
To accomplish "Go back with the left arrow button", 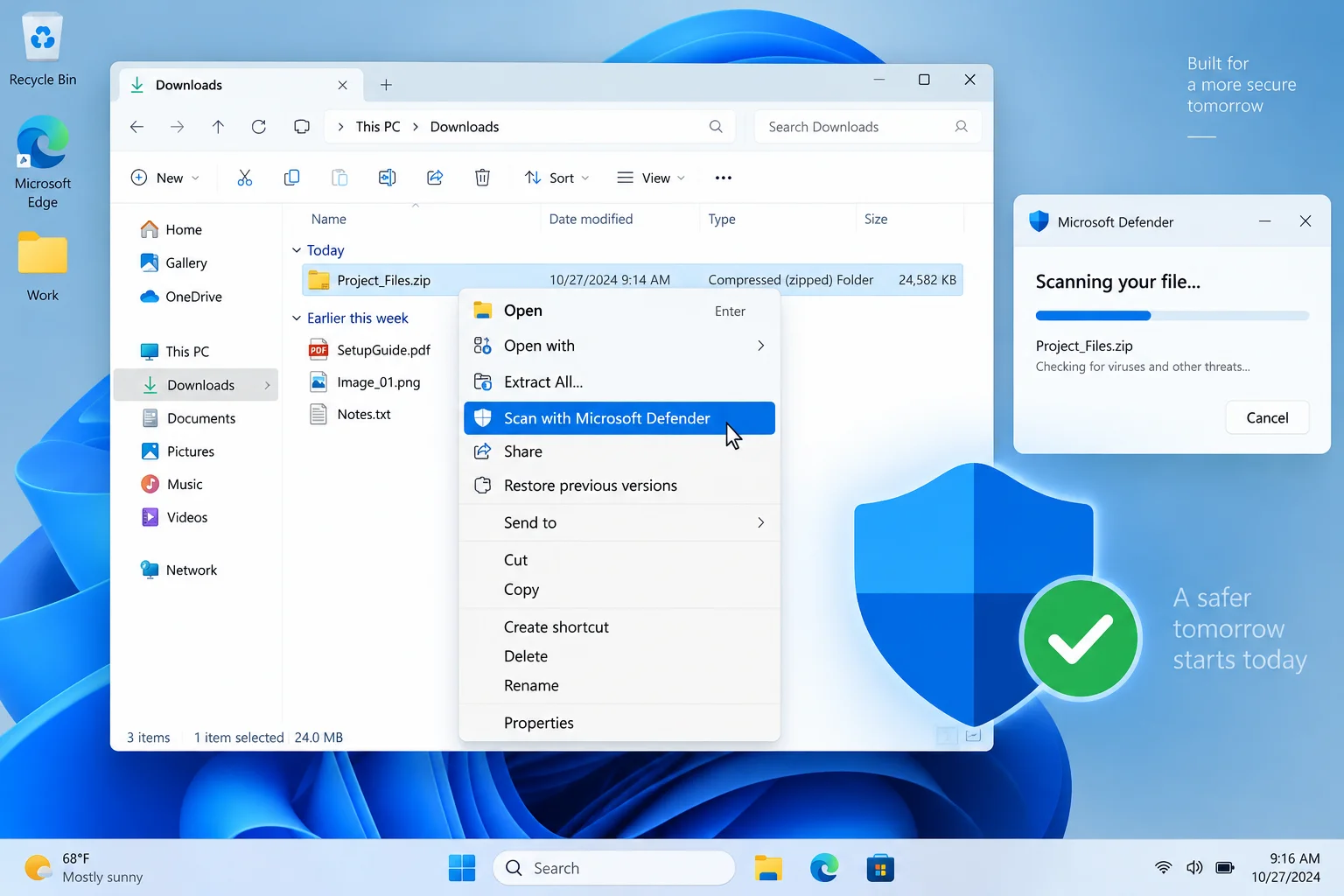I will (136, 127).
